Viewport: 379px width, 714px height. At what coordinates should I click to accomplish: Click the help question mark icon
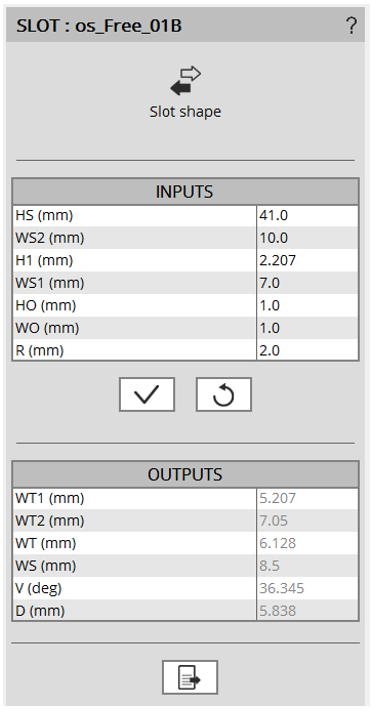pyautogui.click(x=351, y=26)
